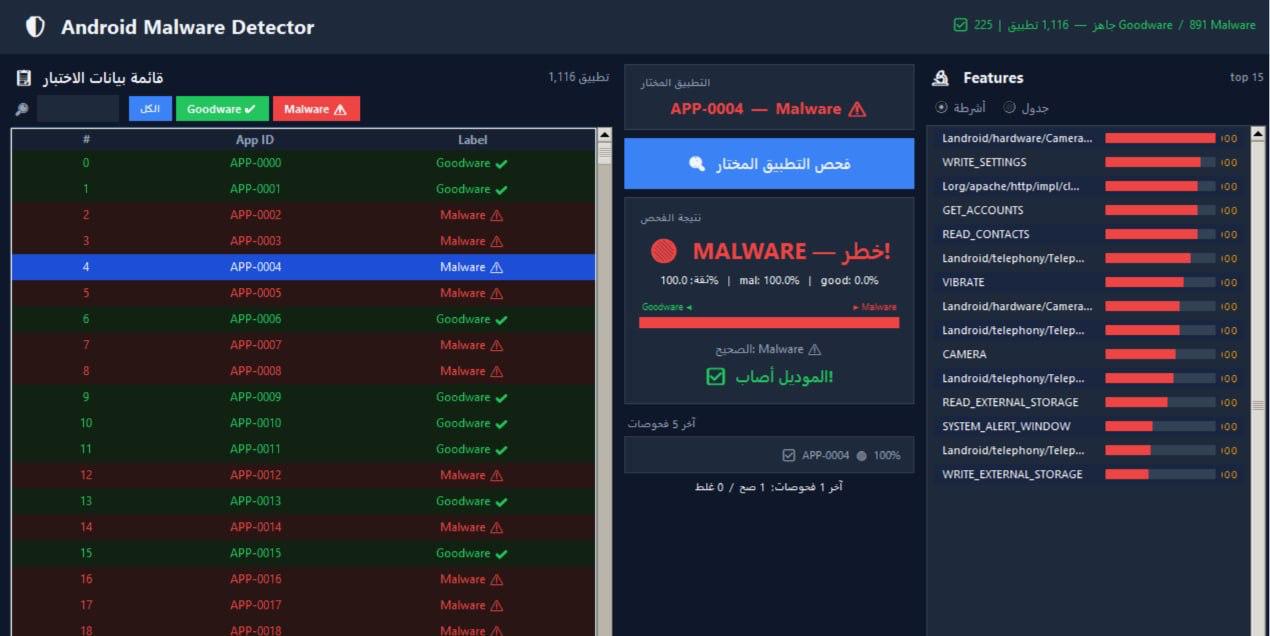
Task: Click the Goodware-Malware confidence bar
Action: 769,322
